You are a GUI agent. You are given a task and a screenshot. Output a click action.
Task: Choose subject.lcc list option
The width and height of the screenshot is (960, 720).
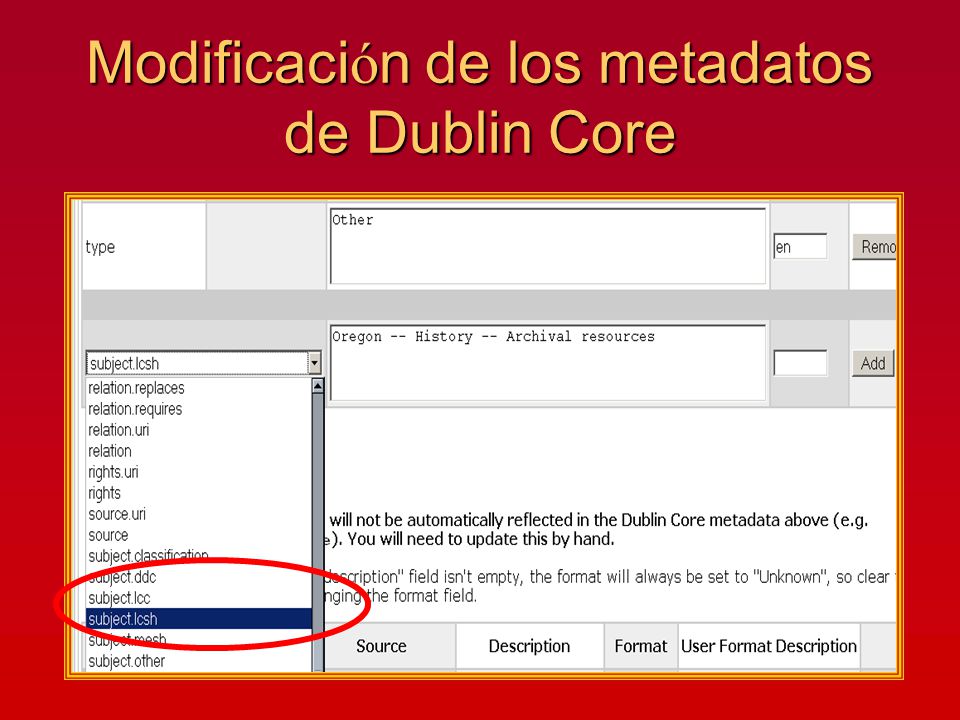[x=199, y=598]
